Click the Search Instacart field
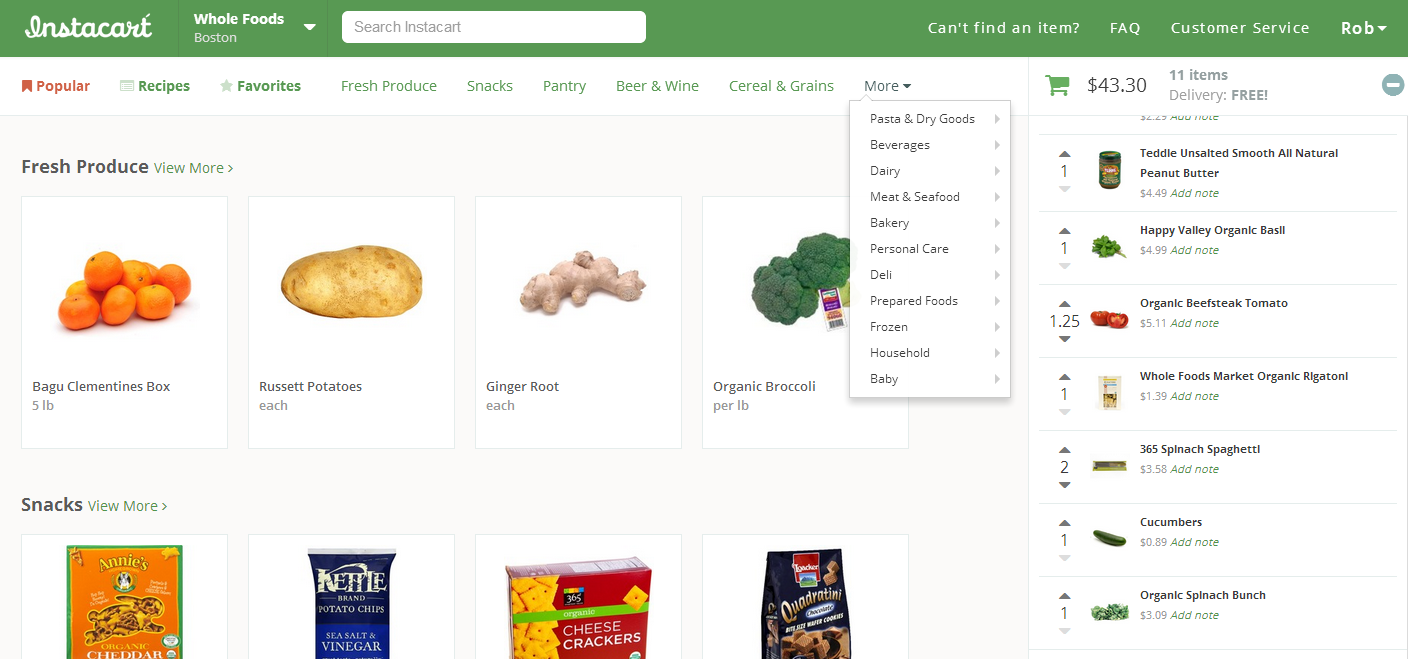 tap(494, 27)
